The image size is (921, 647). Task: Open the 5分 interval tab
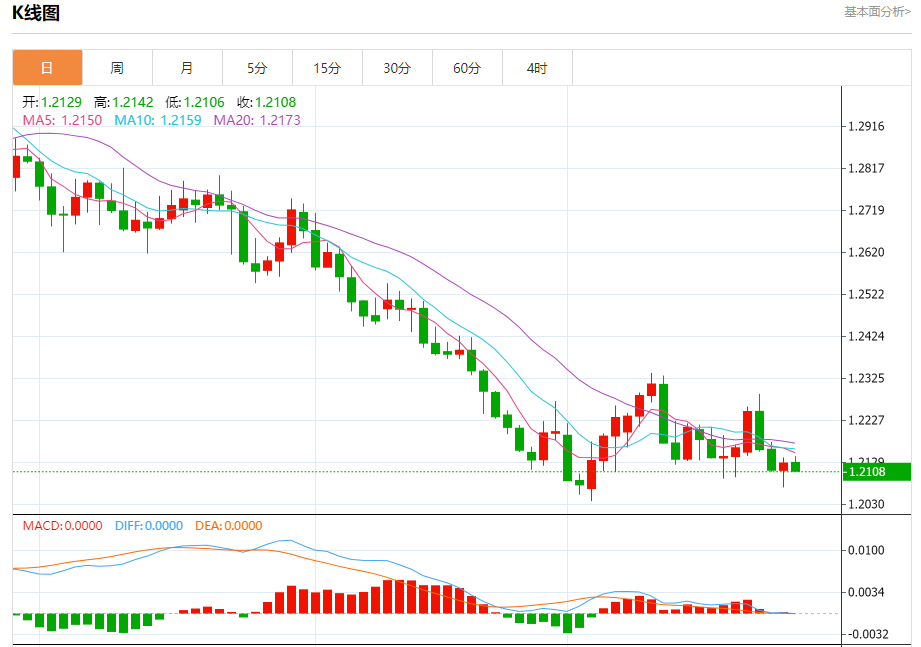(257, 68)
